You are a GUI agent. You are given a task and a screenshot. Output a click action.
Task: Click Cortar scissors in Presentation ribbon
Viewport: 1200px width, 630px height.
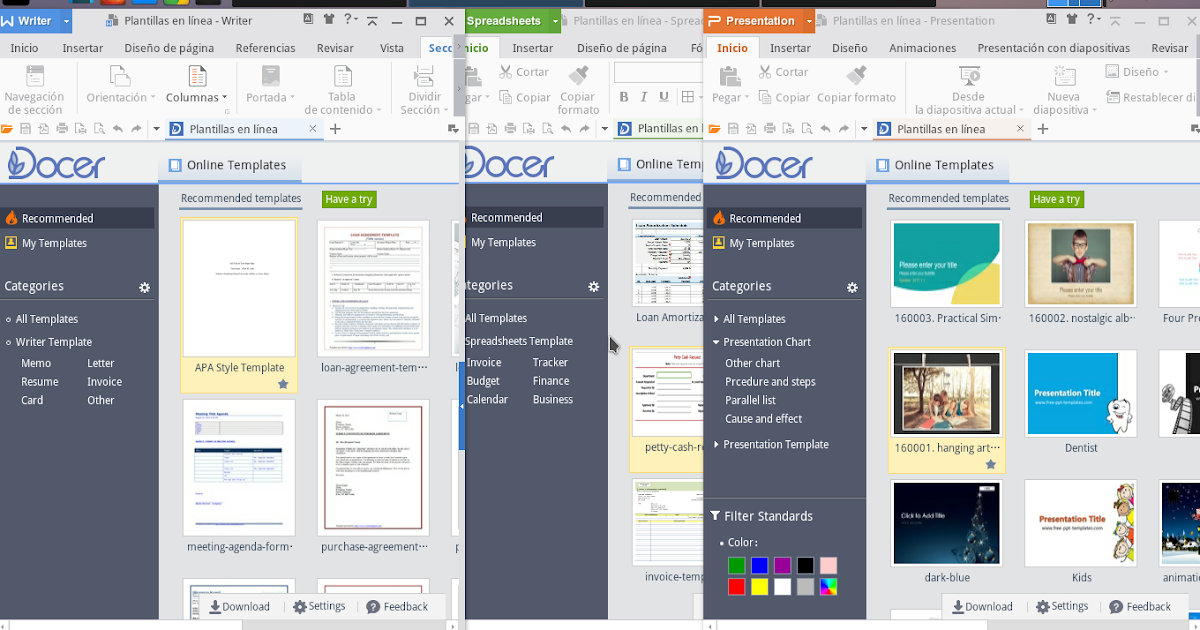click(766, 72)
